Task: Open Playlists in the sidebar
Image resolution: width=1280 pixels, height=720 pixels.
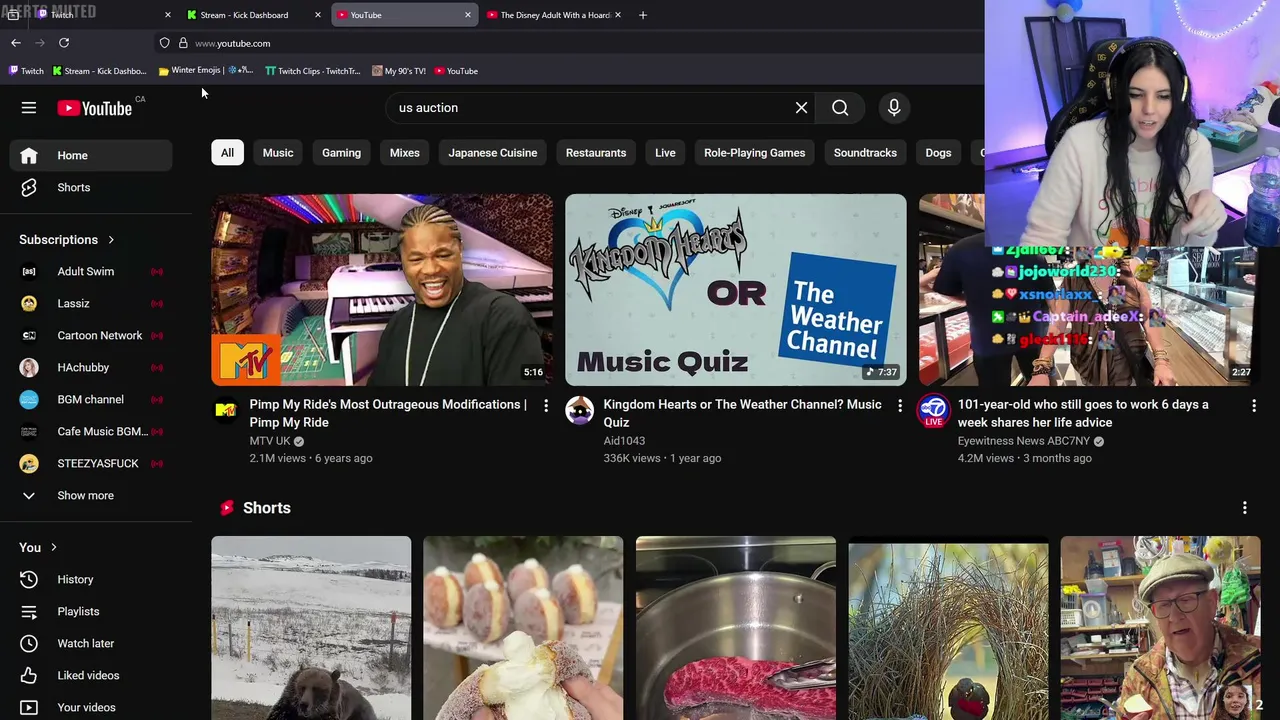Action: [x=91, y=611]
